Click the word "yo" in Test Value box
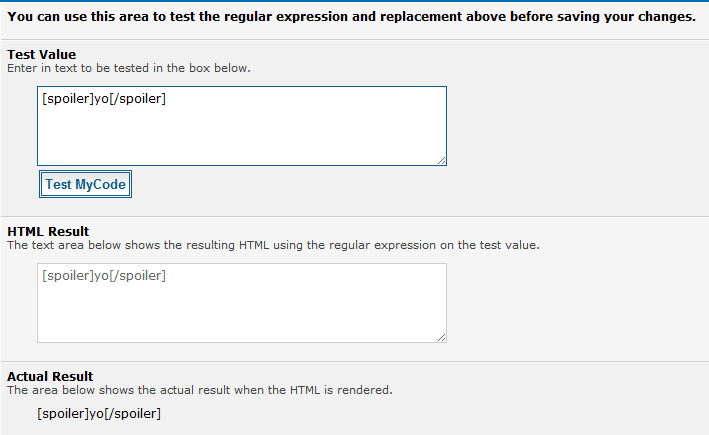This screenshot has width=709, height=435. [101, 99]
